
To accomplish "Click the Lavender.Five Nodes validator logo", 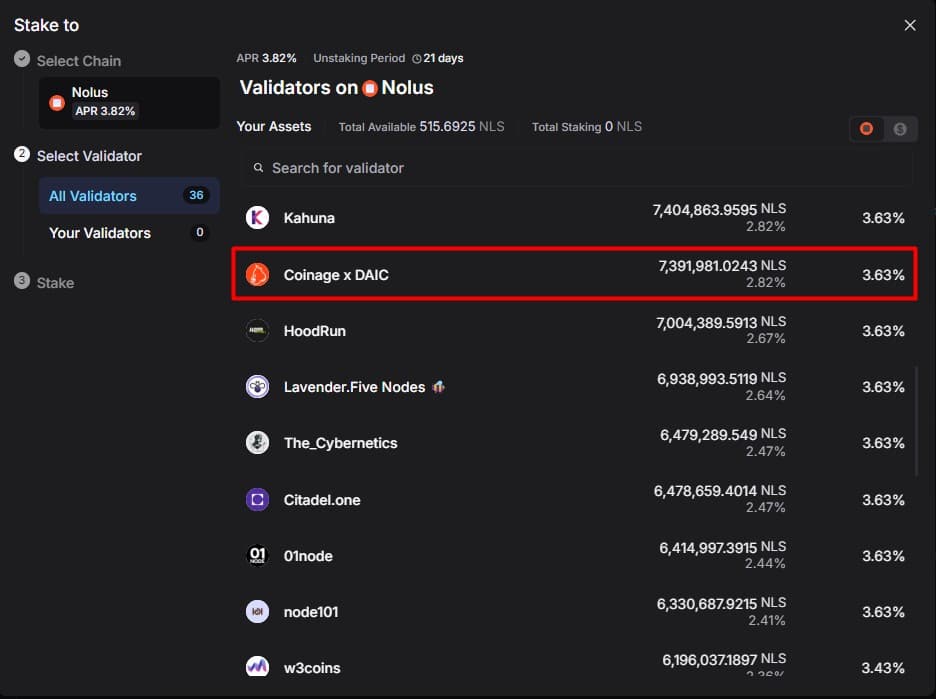I will 257,387.
